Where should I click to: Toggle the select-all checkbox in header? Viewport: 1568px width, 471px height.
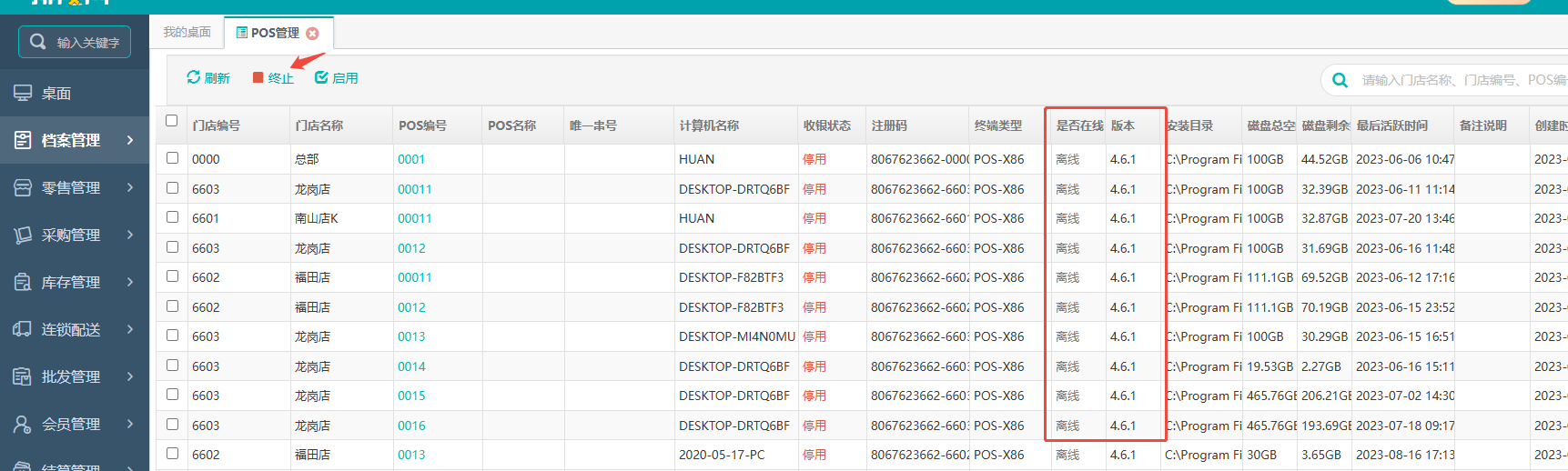[x=172, y=121]
